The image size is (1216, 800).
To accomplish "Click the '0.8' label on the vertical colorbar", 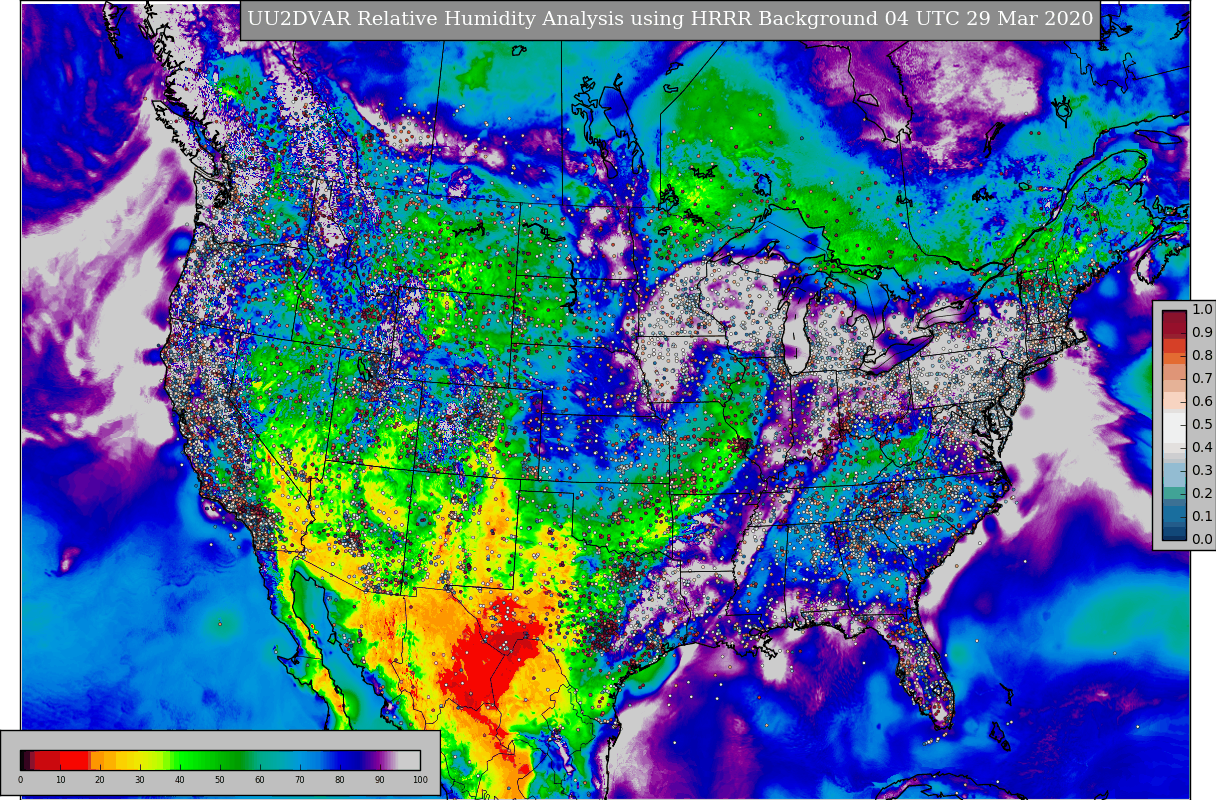I will click(1202, 356).
